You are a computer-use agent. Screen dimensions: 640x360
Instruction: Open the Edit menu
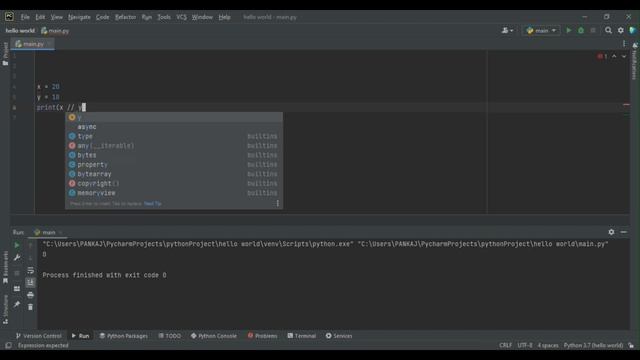click(40, 17)
